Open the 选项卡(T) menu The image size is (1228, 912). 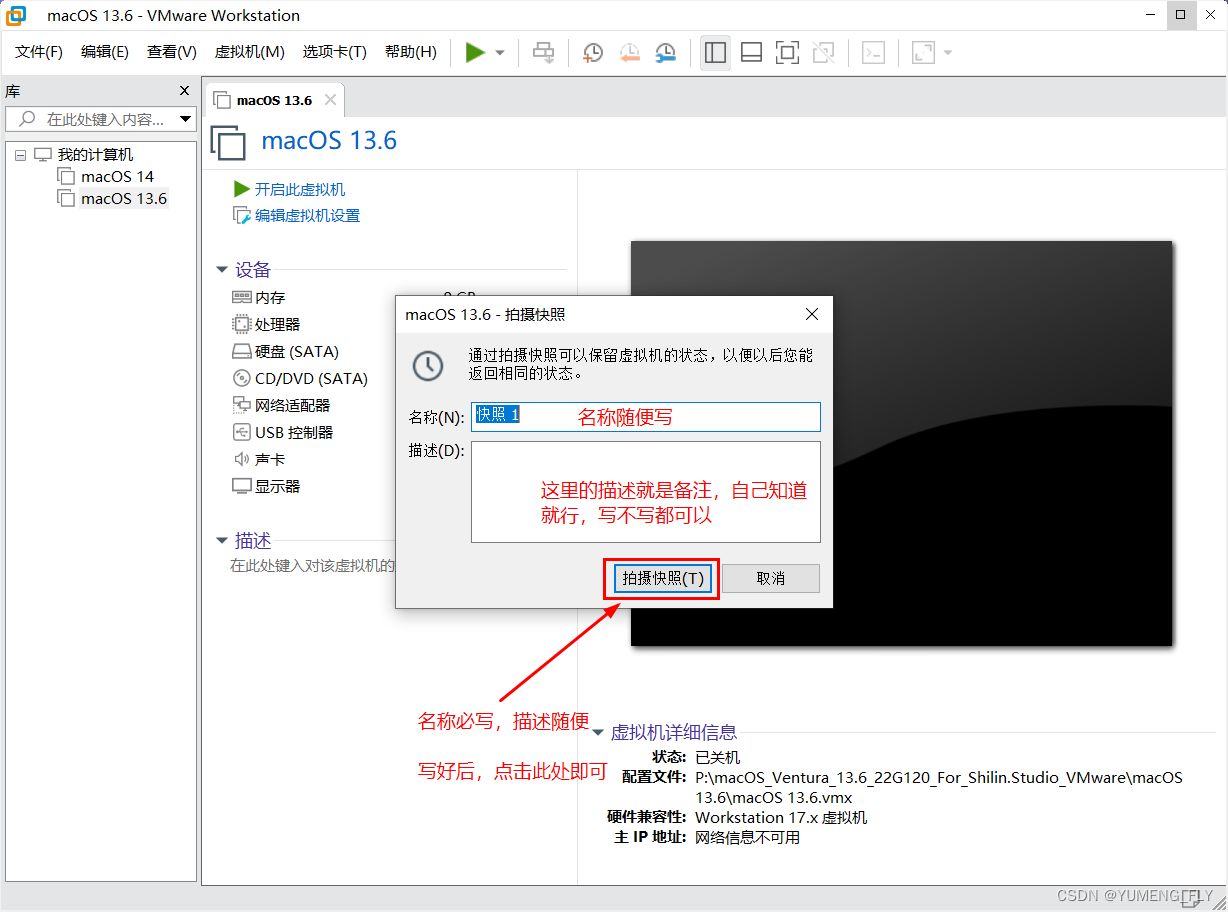coord(335,52)
